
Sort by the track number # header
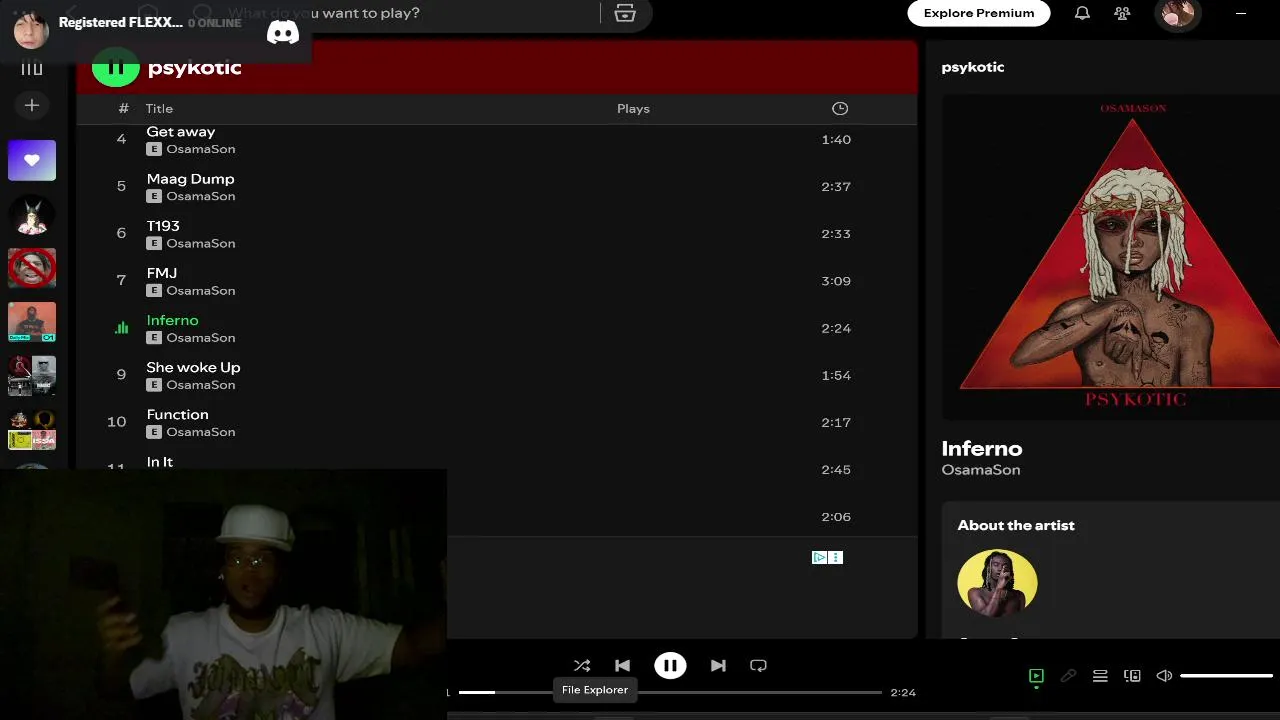(123, 109)
